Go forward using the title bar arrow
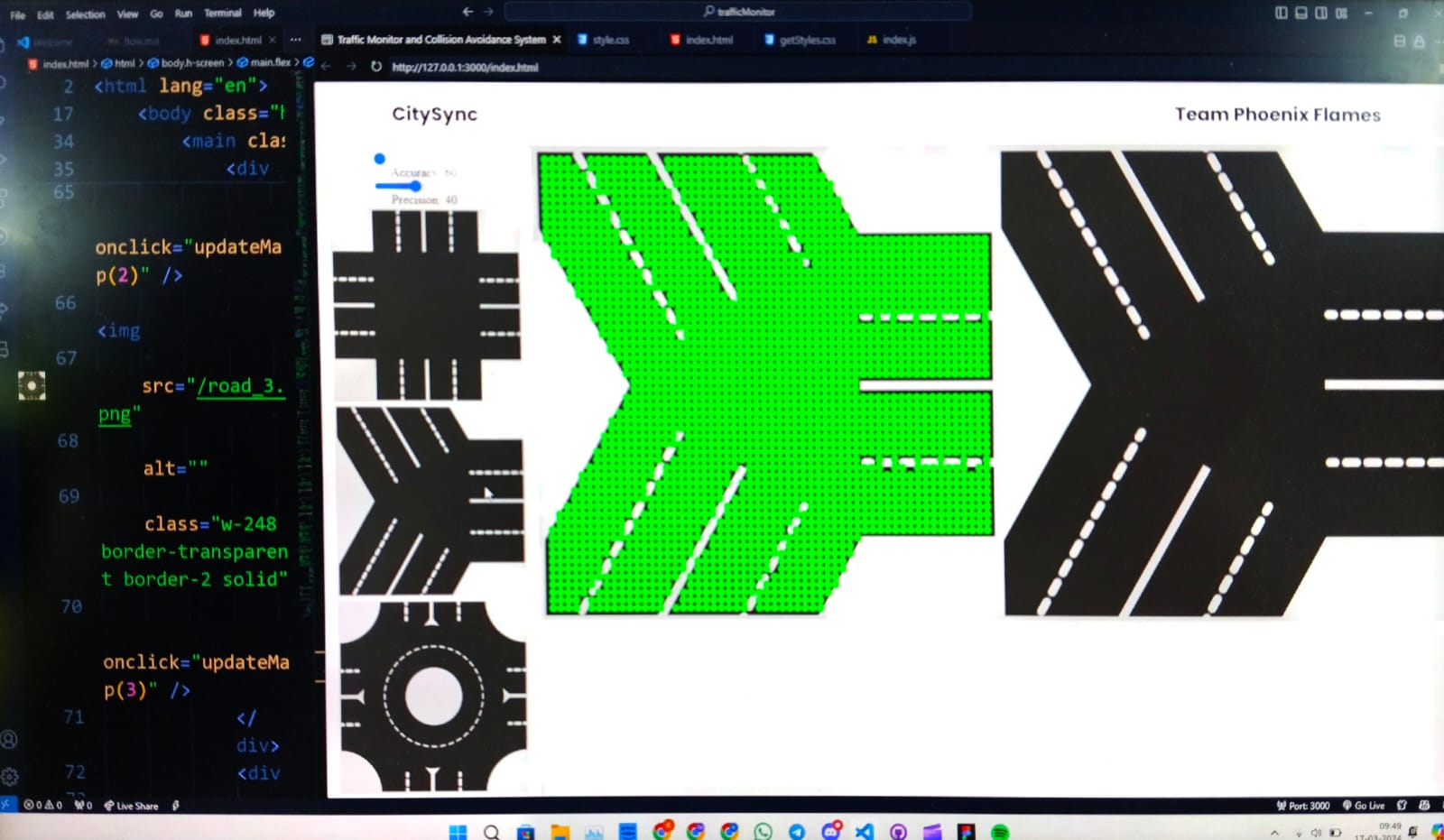The height and width of the screenshot is (840, 1444). coord(488,12)
